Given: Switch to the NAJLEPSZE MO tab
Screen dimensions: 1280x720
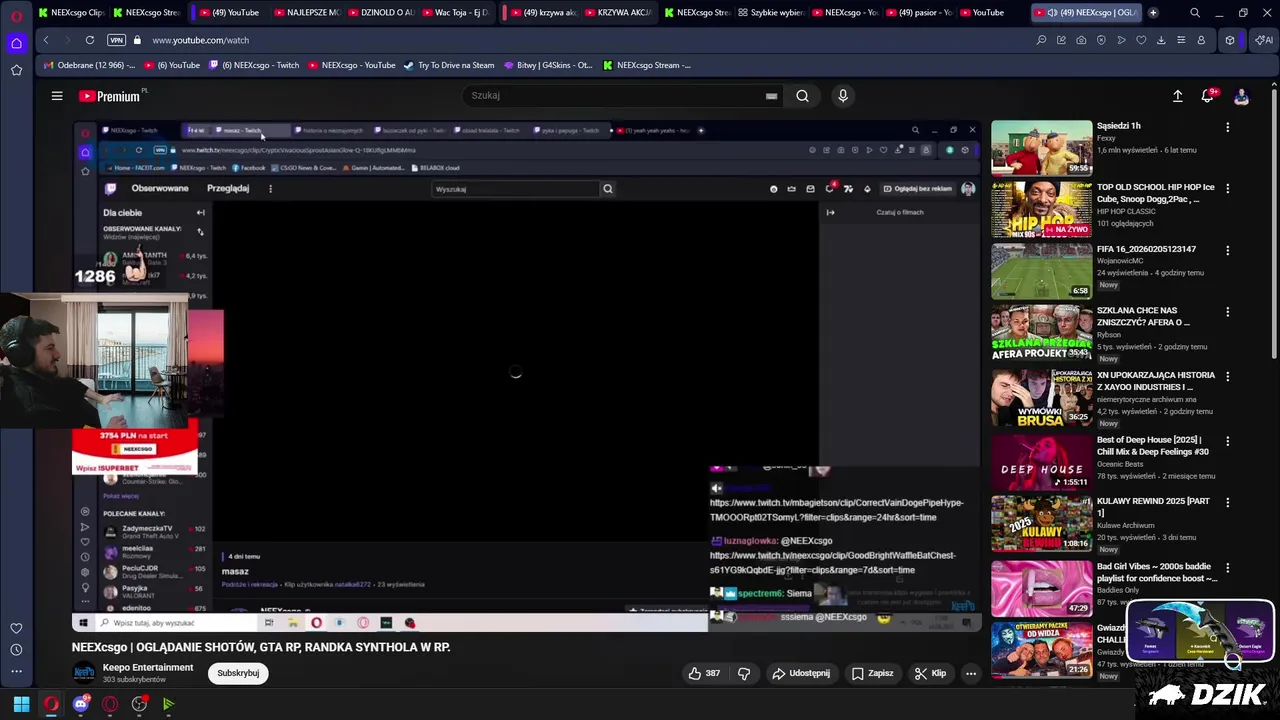Looking at the screenshot, I should [306, 13].
